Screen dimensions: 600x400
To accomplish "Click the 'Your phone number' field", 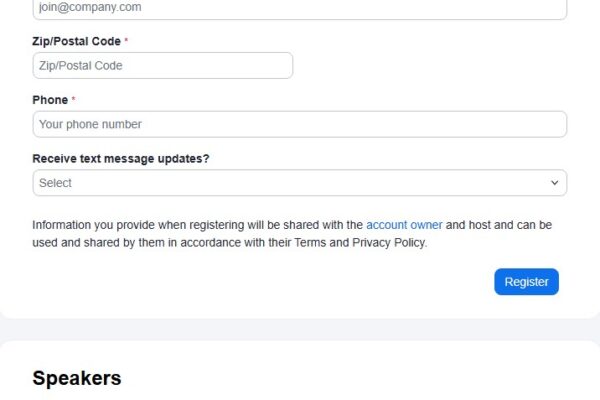I will point(299,124).
